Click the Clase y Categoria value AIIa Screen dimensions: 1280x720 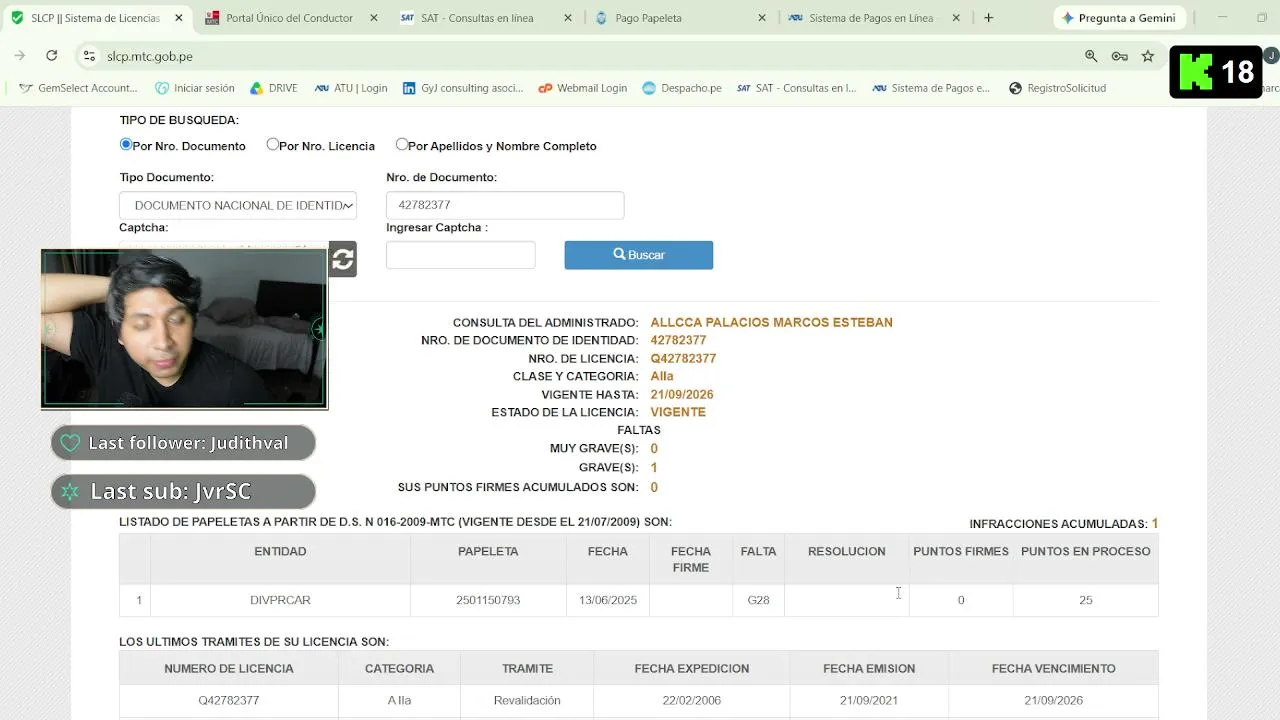662,376
